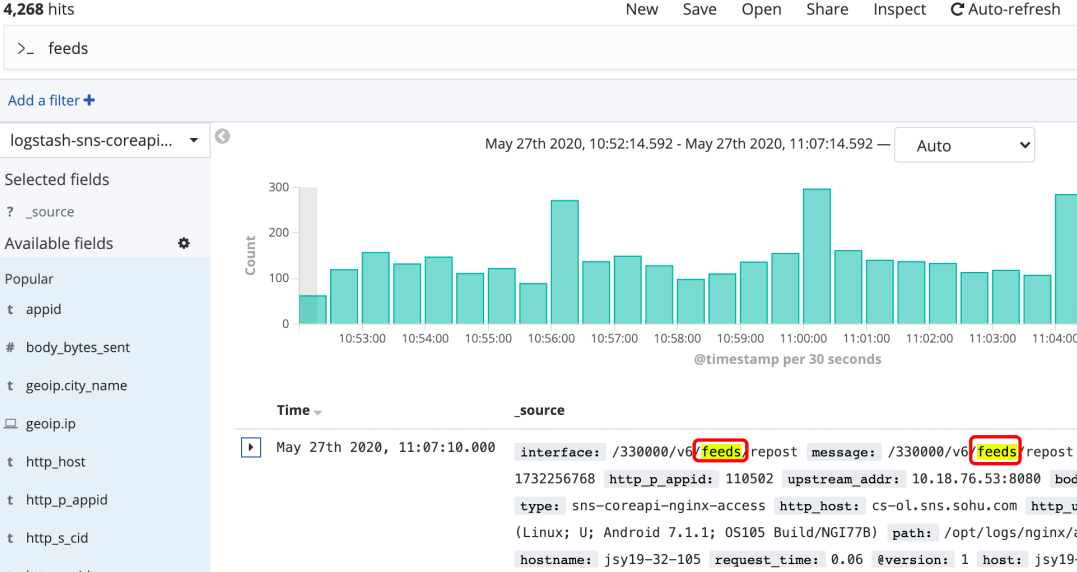Sort by the Time column arrow
This screenshot has width=1077, height=572.
(317, 412)
